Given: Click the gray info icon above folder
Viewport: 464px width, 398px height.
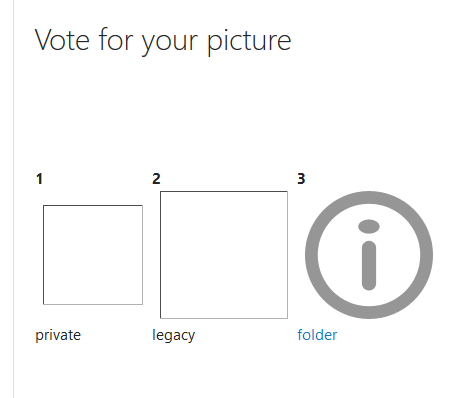Looking at the screenshot, I should pyautogui.click(x=369, y=255).
